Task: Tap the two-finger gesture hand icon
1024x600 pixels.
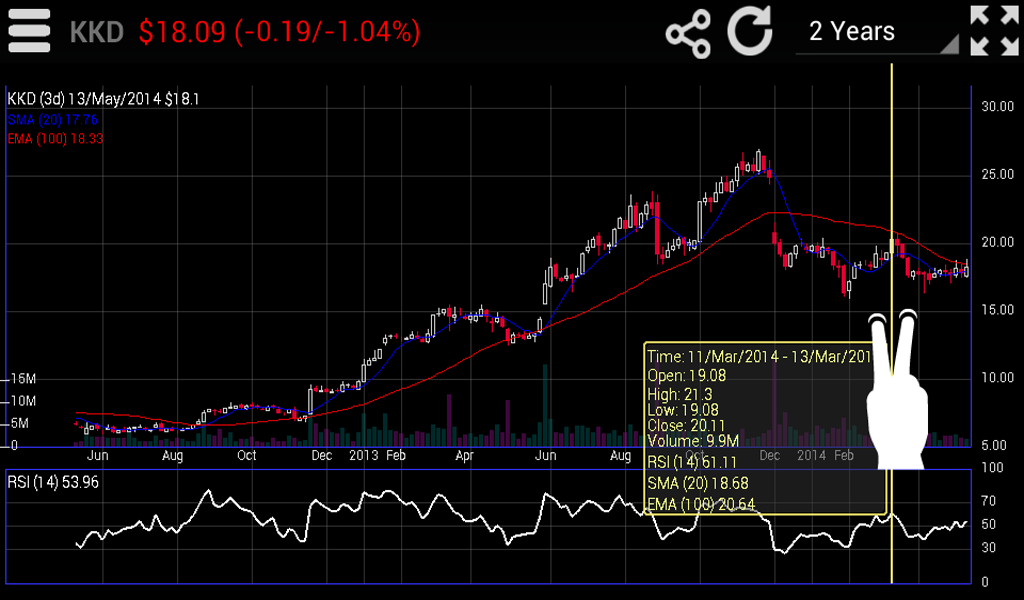Action: pyautogui.click(x=893, y=390)
